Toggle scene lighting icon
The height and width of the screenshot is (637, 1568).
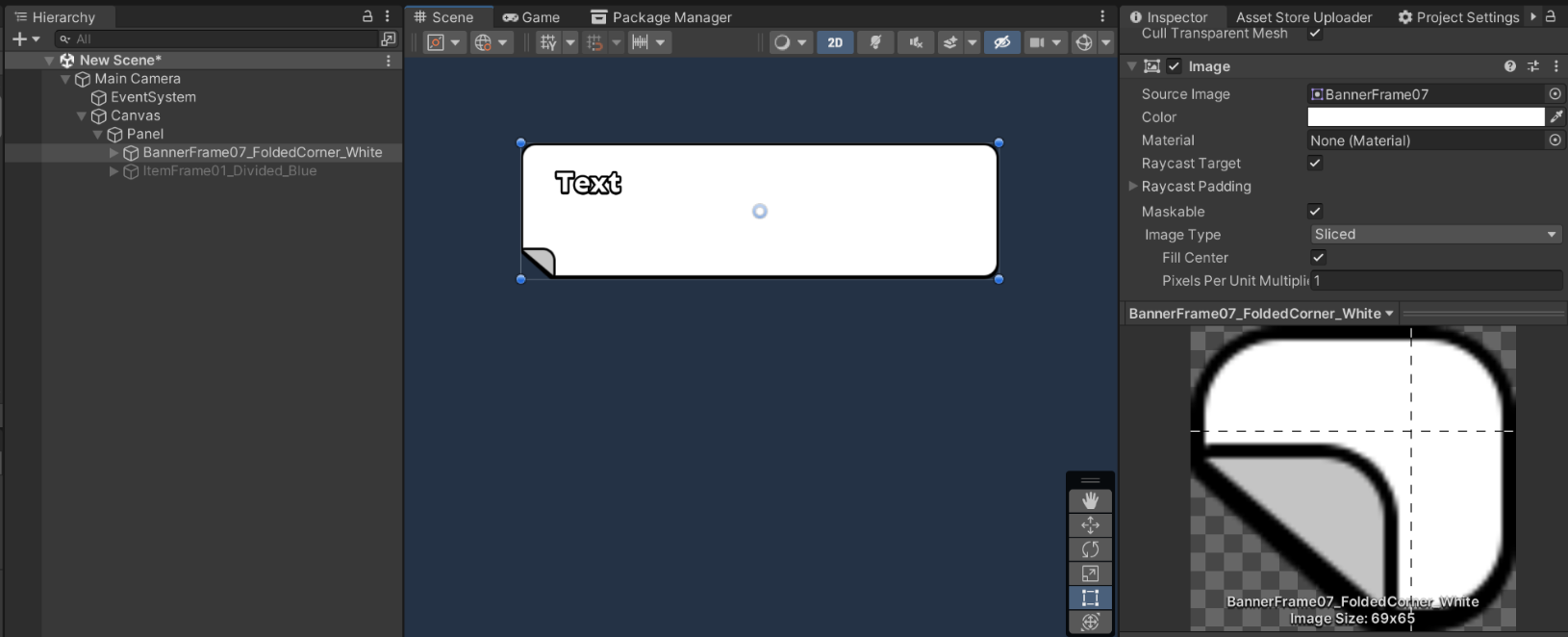click(875, 42)
